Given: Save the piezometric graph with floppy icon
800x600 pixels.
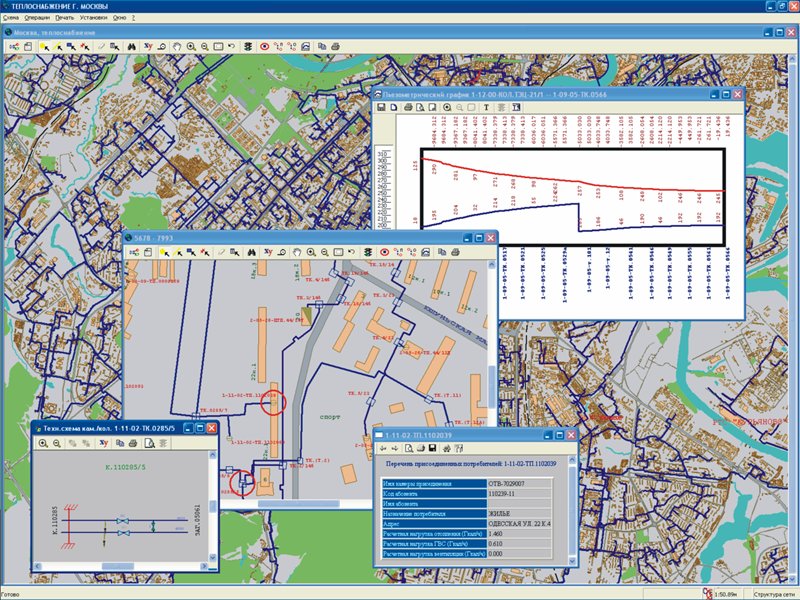Looking at the screenshot, I should point(381,106).
